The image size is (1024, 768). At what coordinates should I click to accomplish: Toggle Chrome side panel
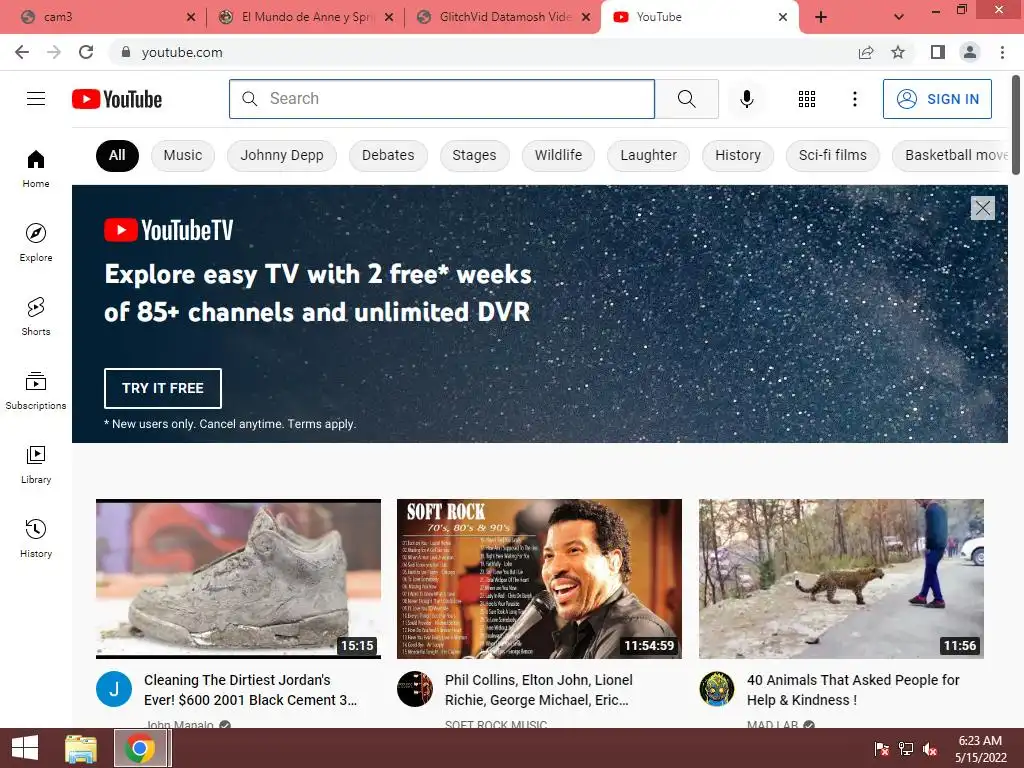[938, 52]
